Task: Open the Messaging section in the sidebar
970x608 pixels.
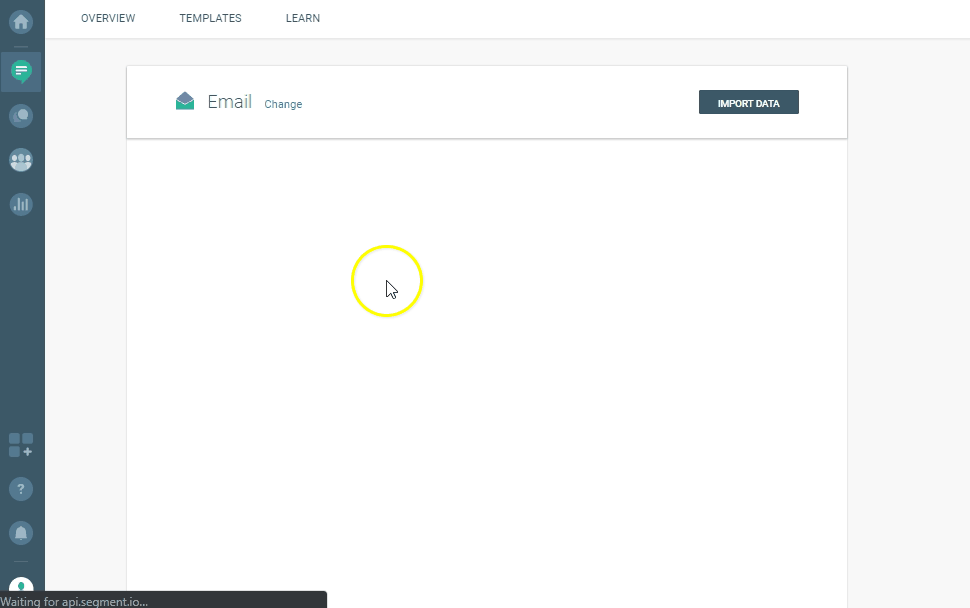Action: pos(21,72)
